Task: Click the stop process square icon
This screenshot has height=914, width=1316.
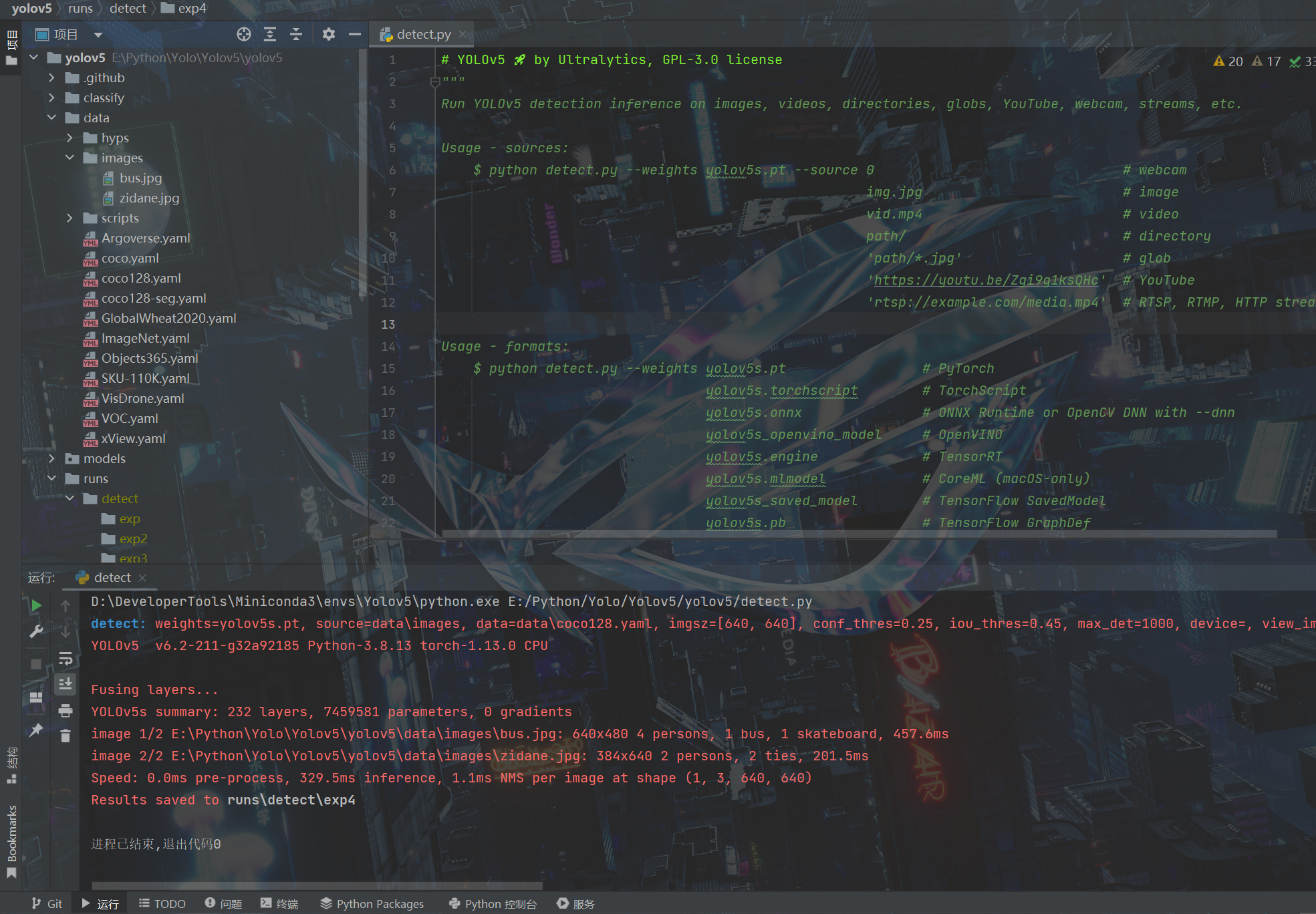Action: [x=36, y=663]
